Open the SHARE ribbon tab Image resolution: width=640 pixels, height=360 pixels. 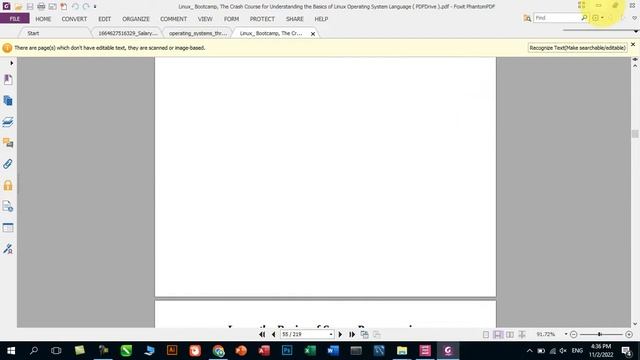click(x=294, y=19)
